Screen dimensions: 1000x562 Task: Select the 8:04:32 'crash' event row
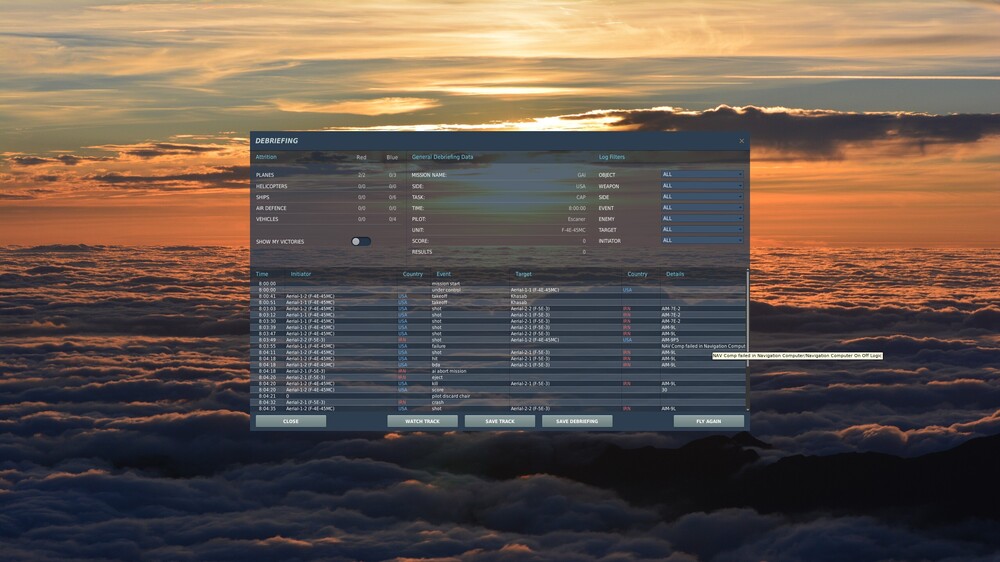[500, 403]
